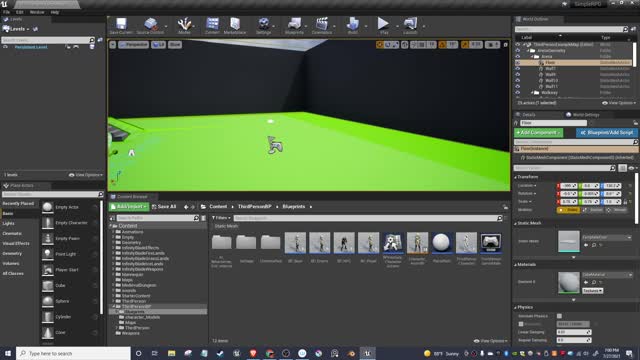Start the game with the Play icon
Screen dimensions: 640x360
pyautogui.click(x=383, y=25)
